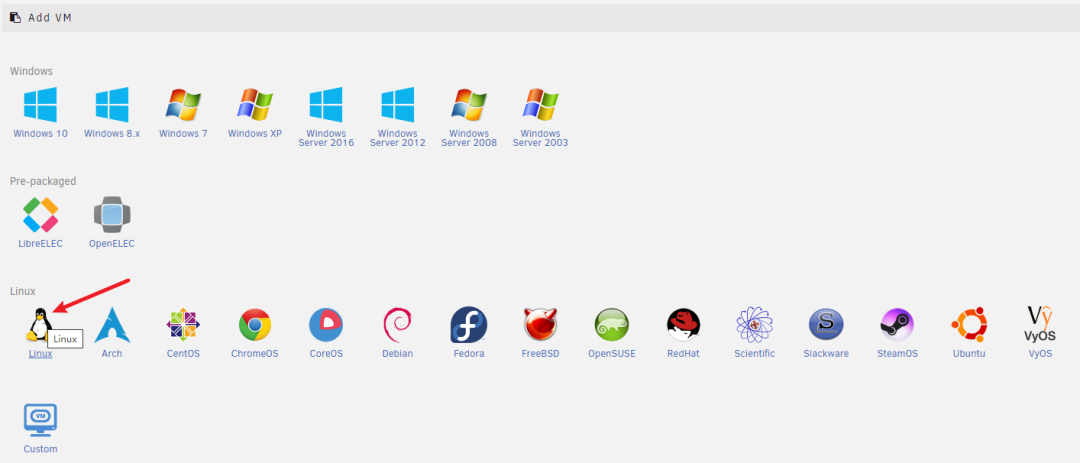Open the Fedora text label

coord(469,353)
